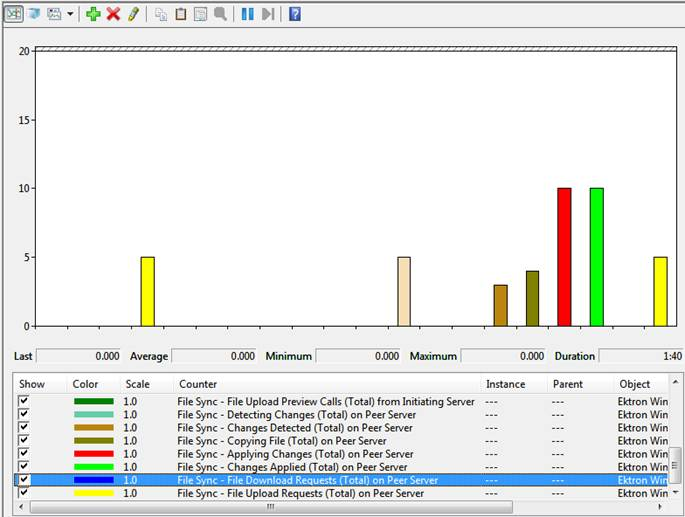The image size is (685, 517).
Task: Select 'File Upload Requests (Total) on Peer Server'
Action: click(301, 493)
